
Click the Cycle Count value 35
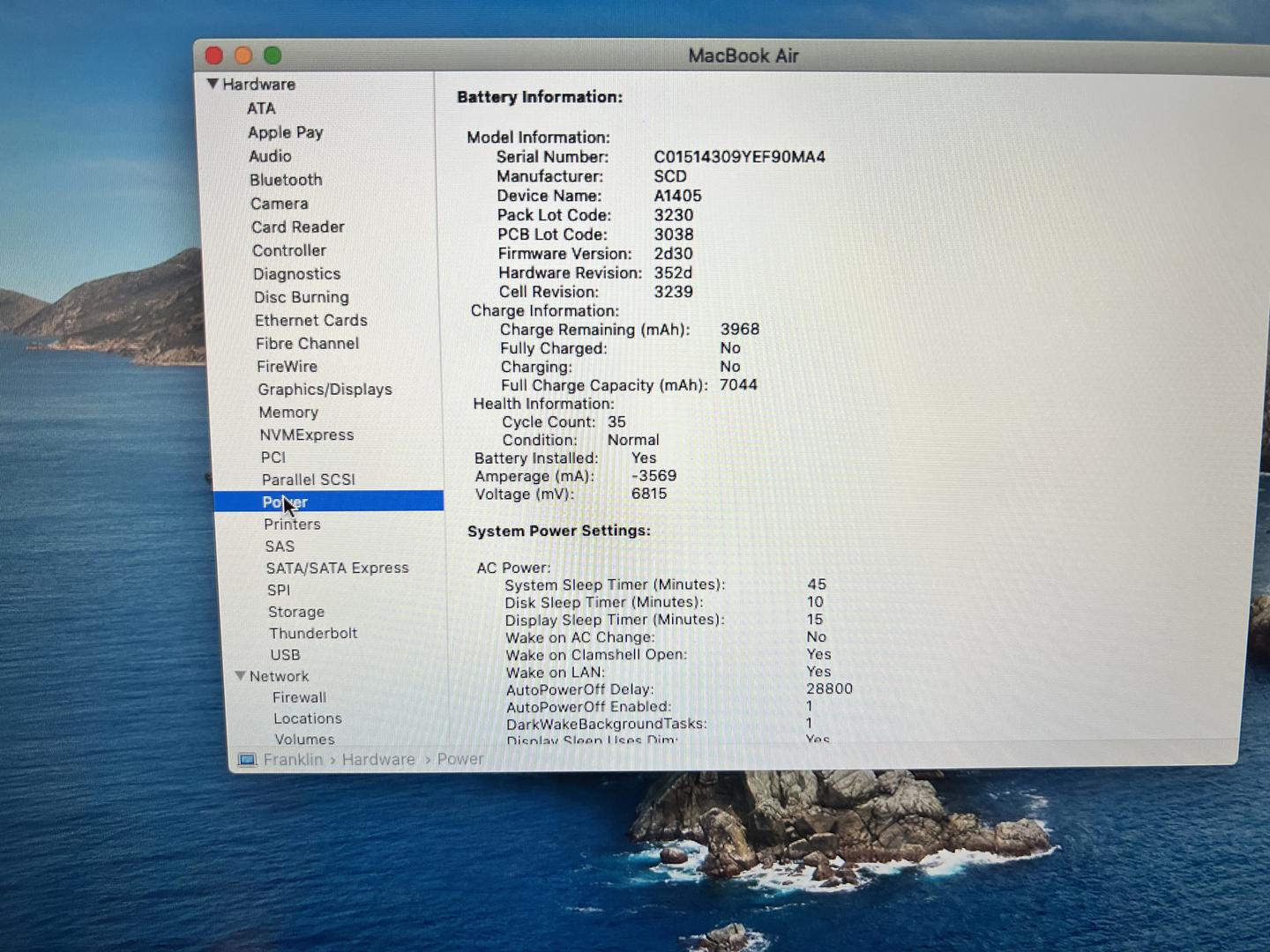616,422
